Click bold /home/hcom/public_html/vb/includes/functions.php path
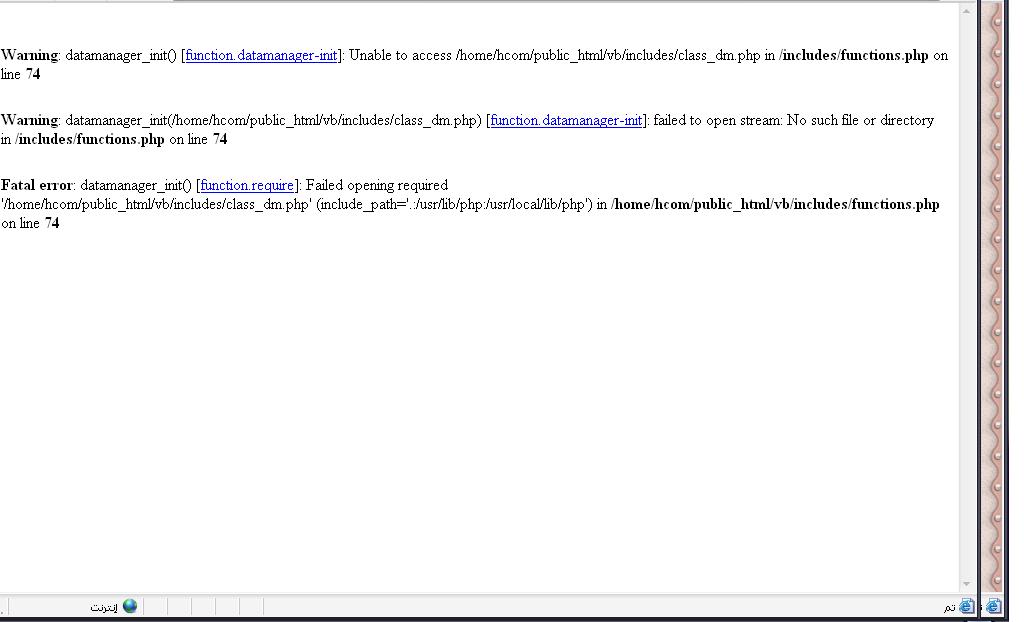Image resolution: width=1024 pixels, height=622 pixels. point(775,204)
